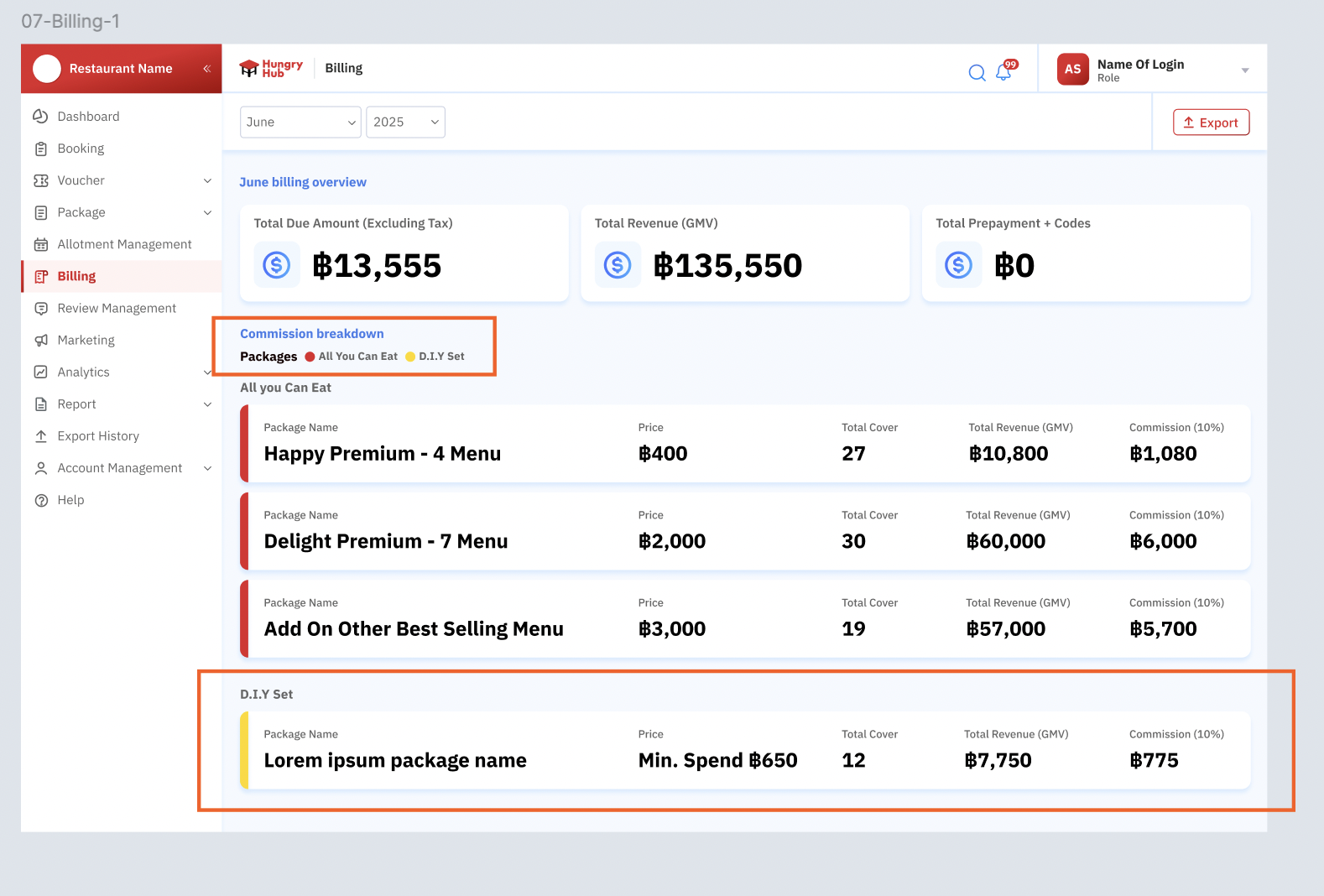Click the yellow D.I.Y Set legend dot

410,357
